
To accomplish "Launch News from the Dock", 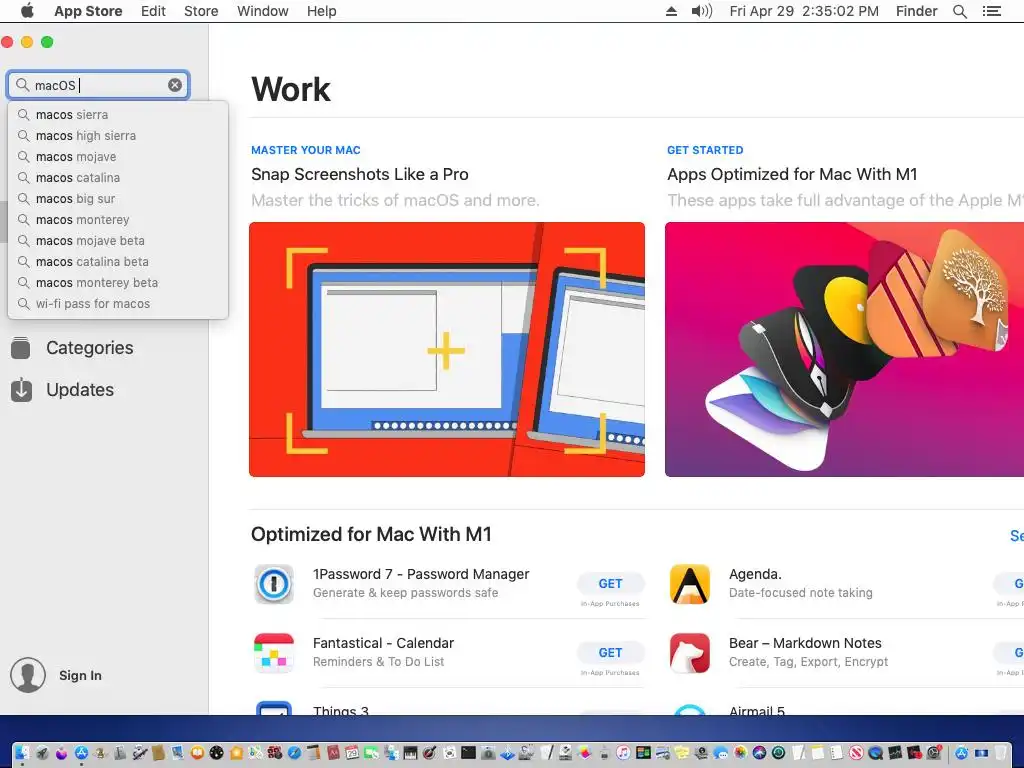I will (x=856, y=753).
